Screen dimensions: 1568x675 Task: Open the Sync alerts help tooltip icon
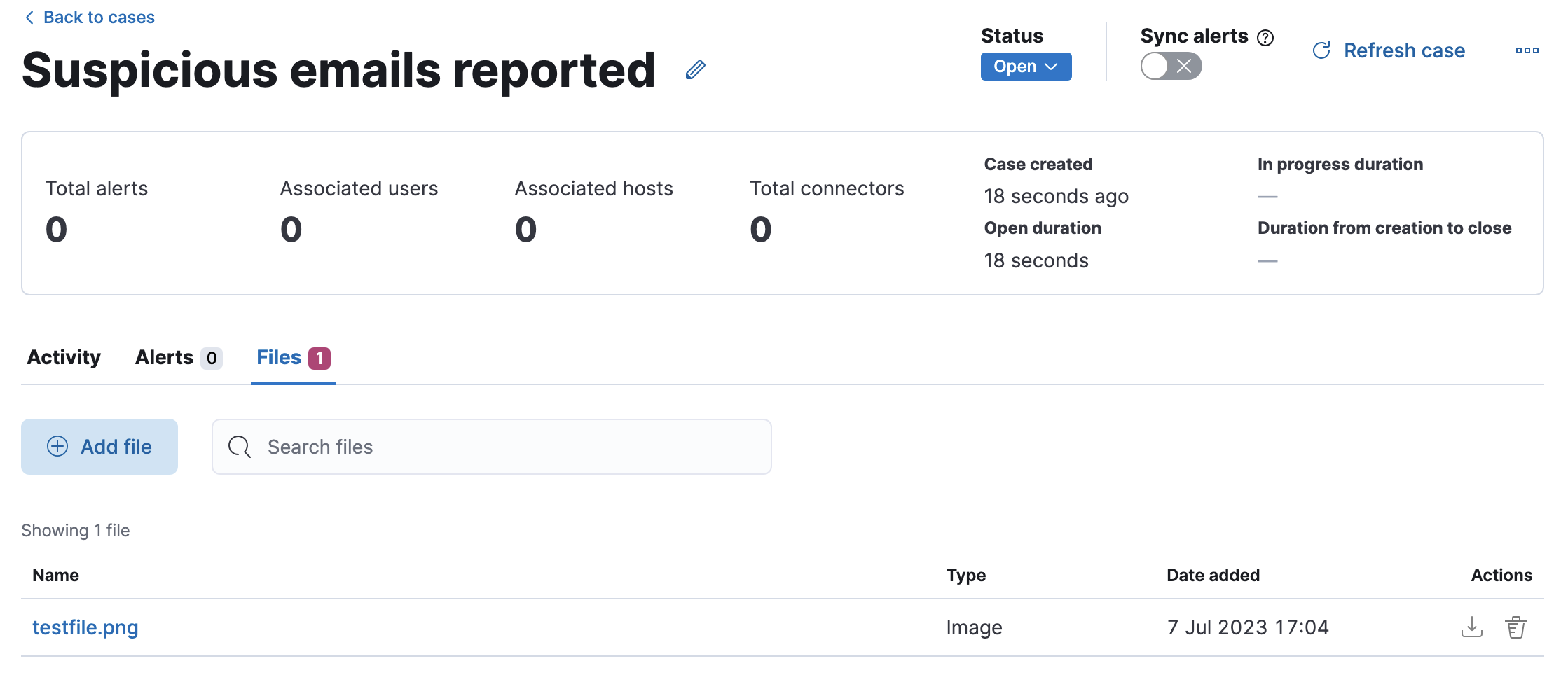click(1265, 38)
